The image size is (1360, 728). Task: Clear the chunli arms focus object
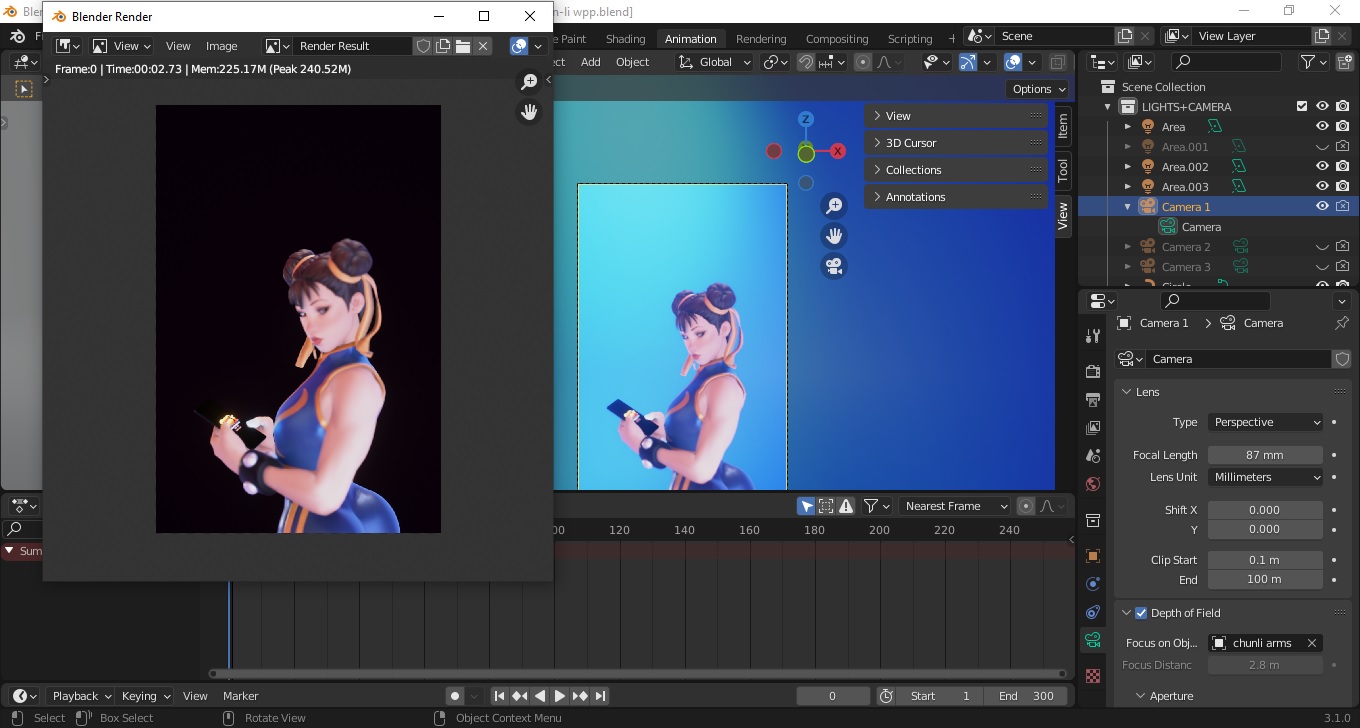[x=1312, y=643]
